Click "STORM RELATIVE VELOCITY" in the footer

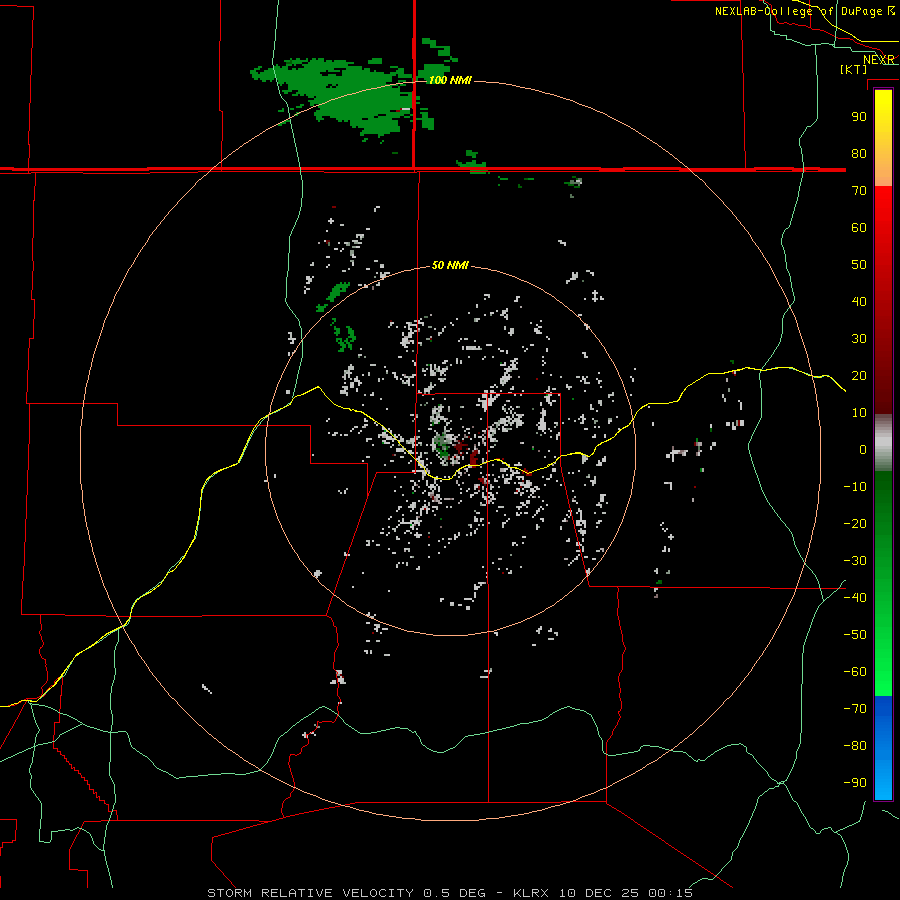point(310,893)
